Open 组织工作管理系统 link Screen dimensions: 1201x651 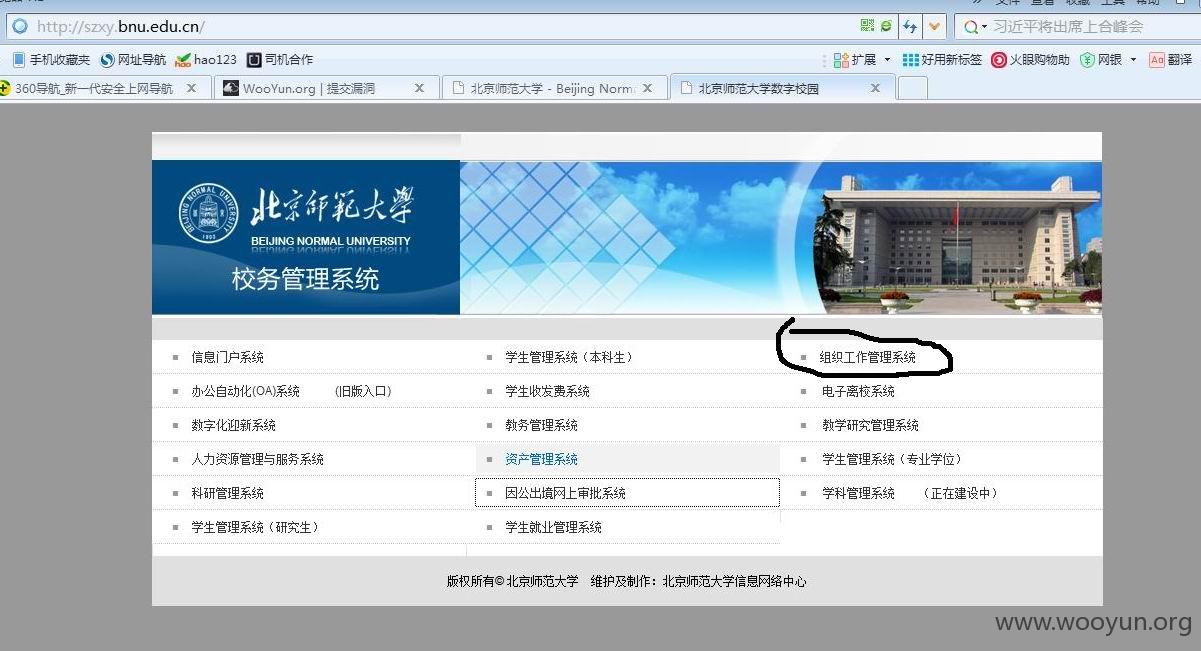pos(867,357)
